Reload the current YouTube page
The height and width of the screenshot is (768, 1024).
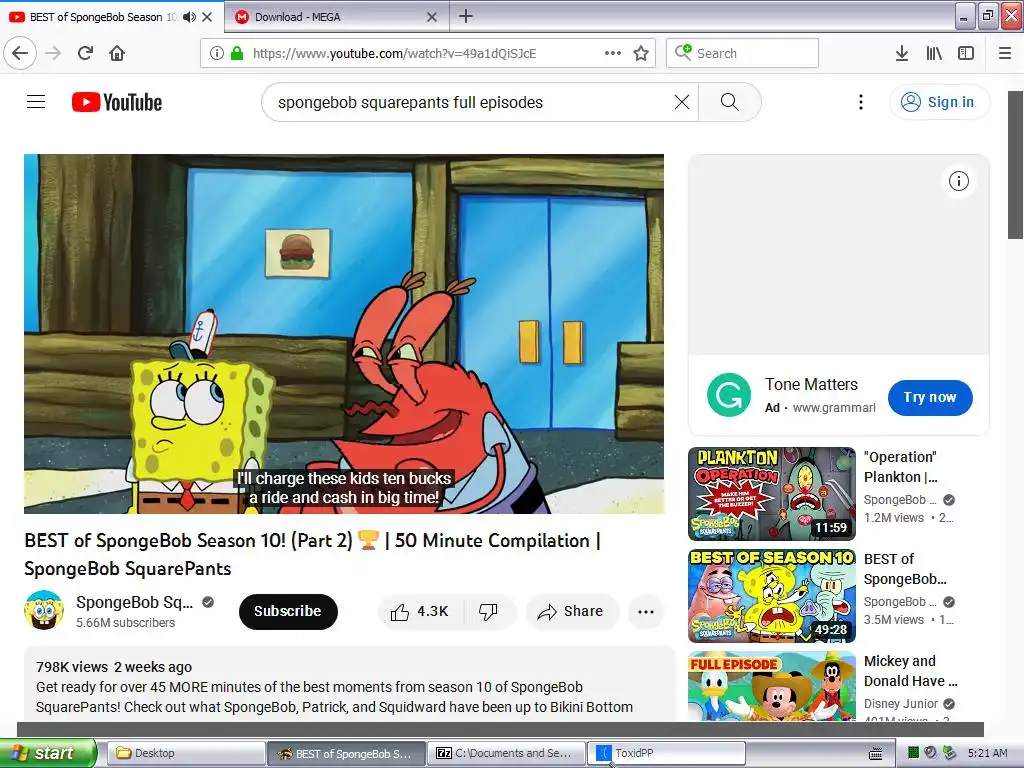(x=85, y=53)
